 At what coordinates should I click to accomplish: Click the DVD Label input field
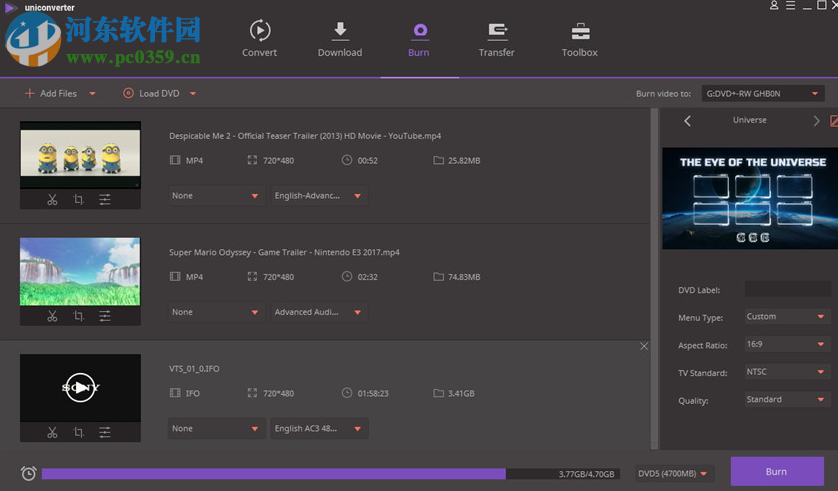click(787, 290)
